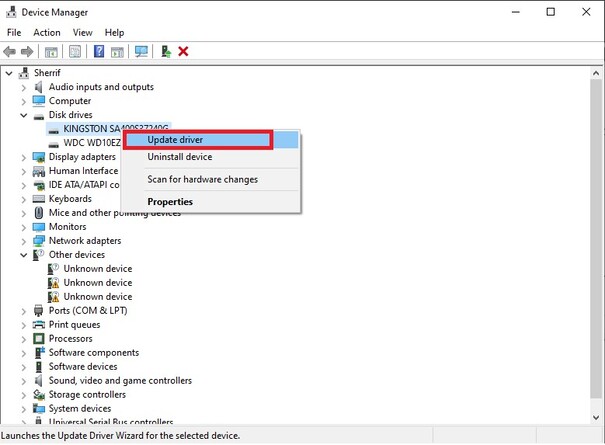Image resolution: width=605 pixels, height=445 pixels.
Task: Click the Sherrif computer root icon
Action: [x=24, y=73]
